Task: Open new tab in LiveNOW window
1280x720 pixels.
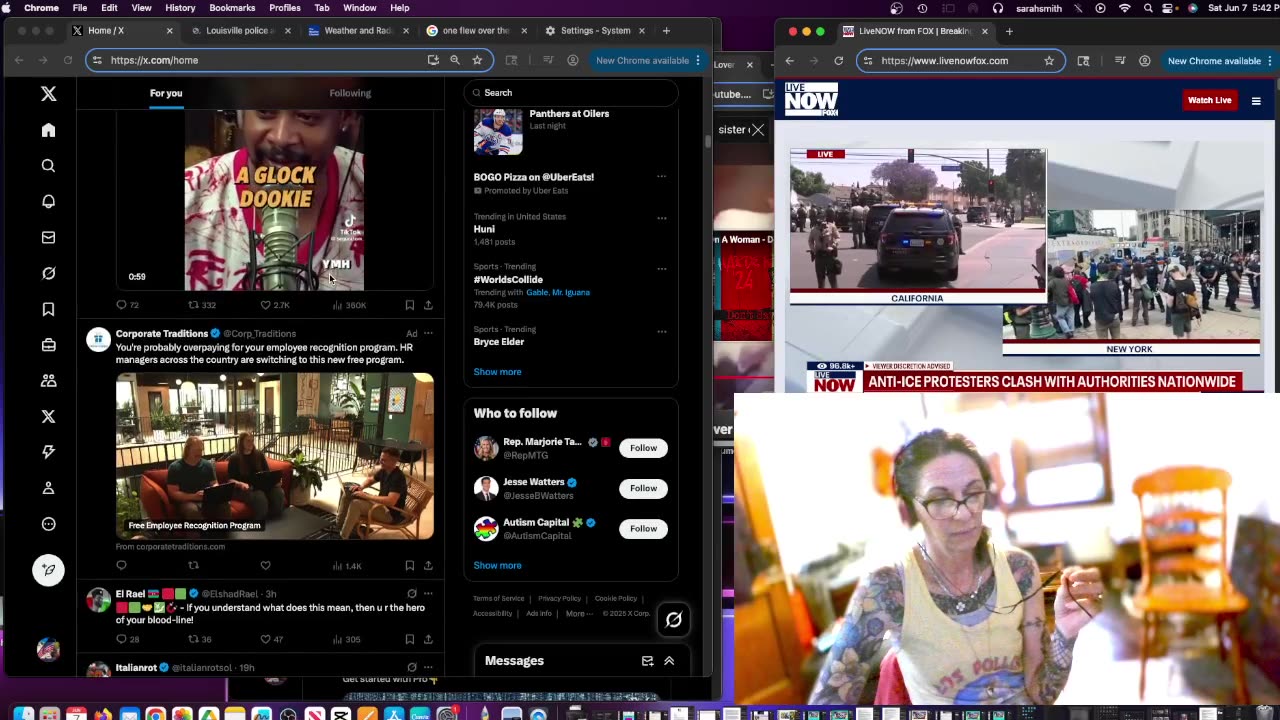Action: (x=1009, y=31)
